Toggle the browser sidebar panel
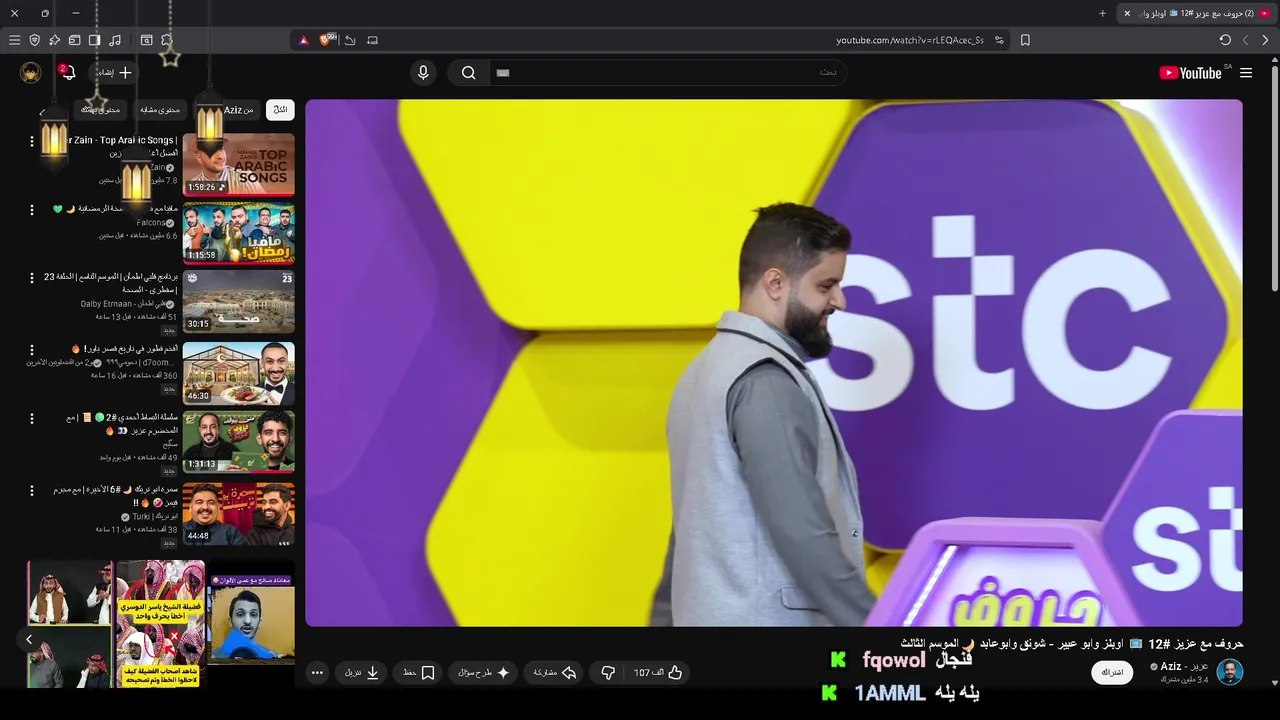This screenshot has width=1280, height=720. pos(94,40)
